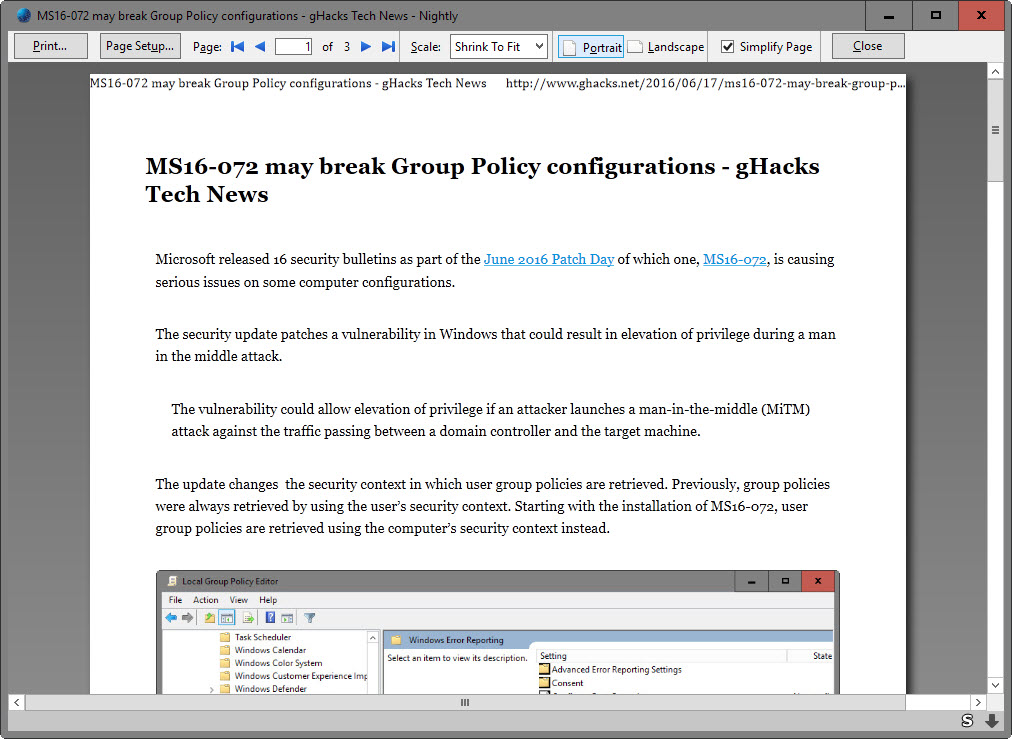Click the vertical scrollbar up arrow
The width and height of the screenshot is (1012, 739).
(x=995, y=72)
